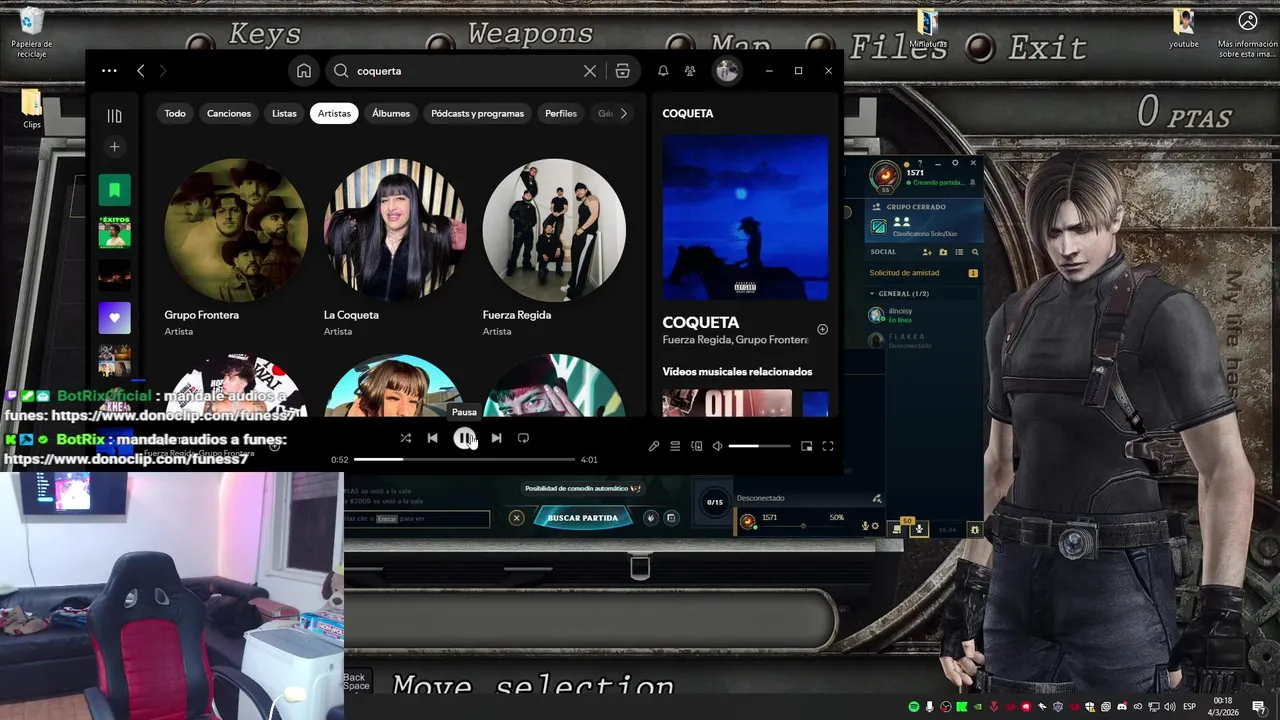
Task: Open Spotify browse icon next to search
Action: click(x=622, y=71)
